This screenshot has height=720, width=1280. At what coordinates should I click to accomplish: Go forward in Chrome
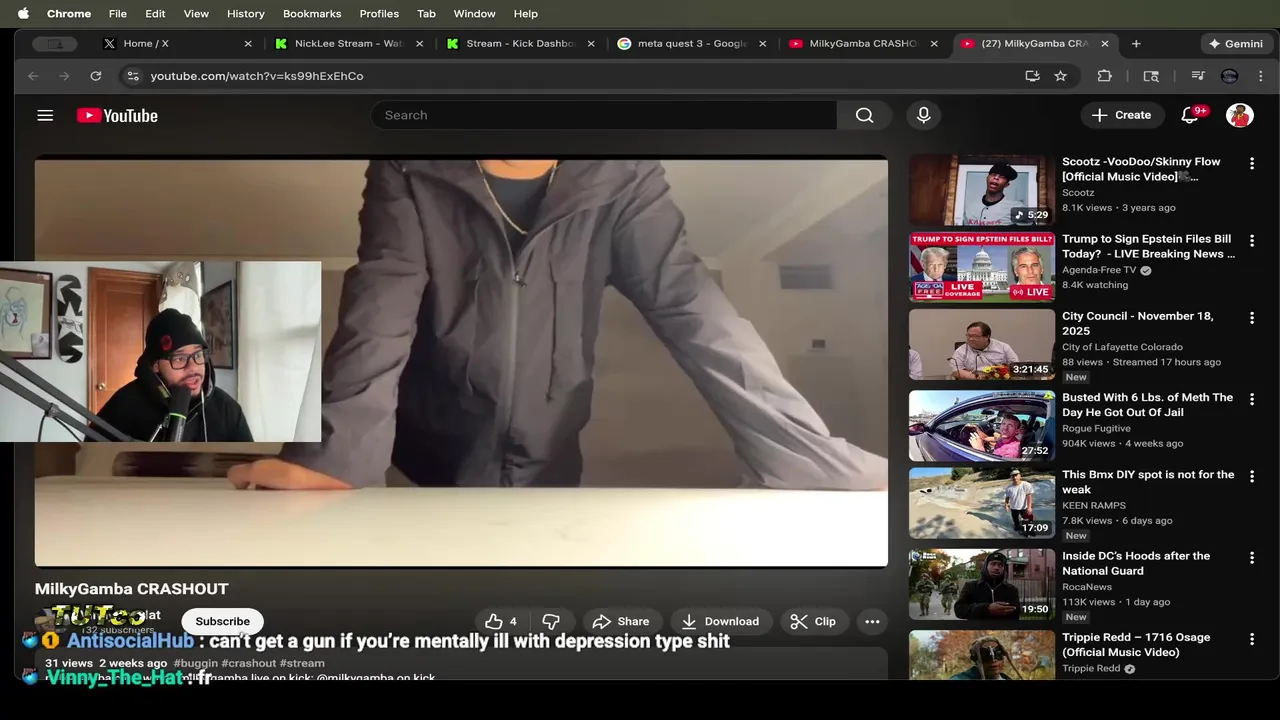click(x=64, y=76)
